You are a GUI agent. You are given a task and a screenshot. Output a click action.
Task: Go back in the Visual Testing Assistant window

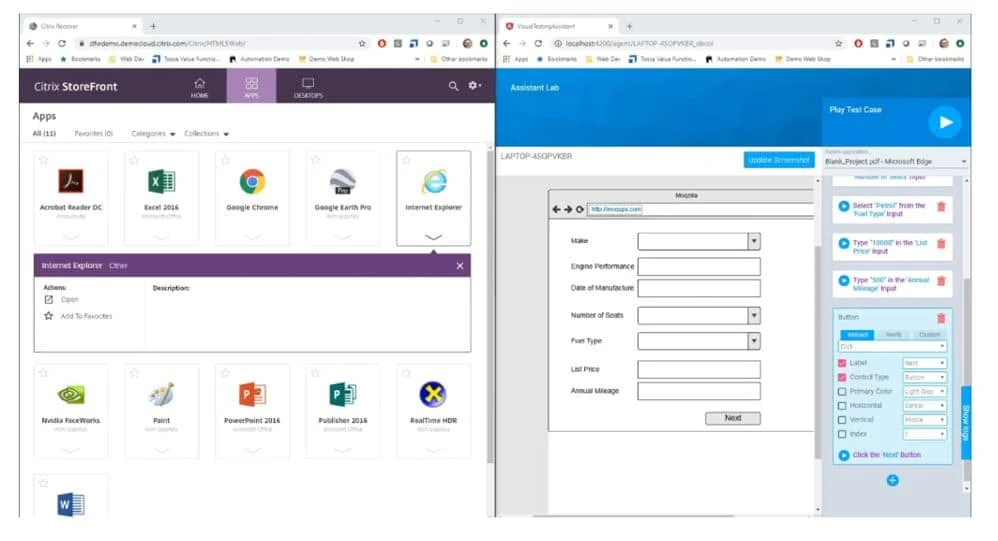point(507,43)
